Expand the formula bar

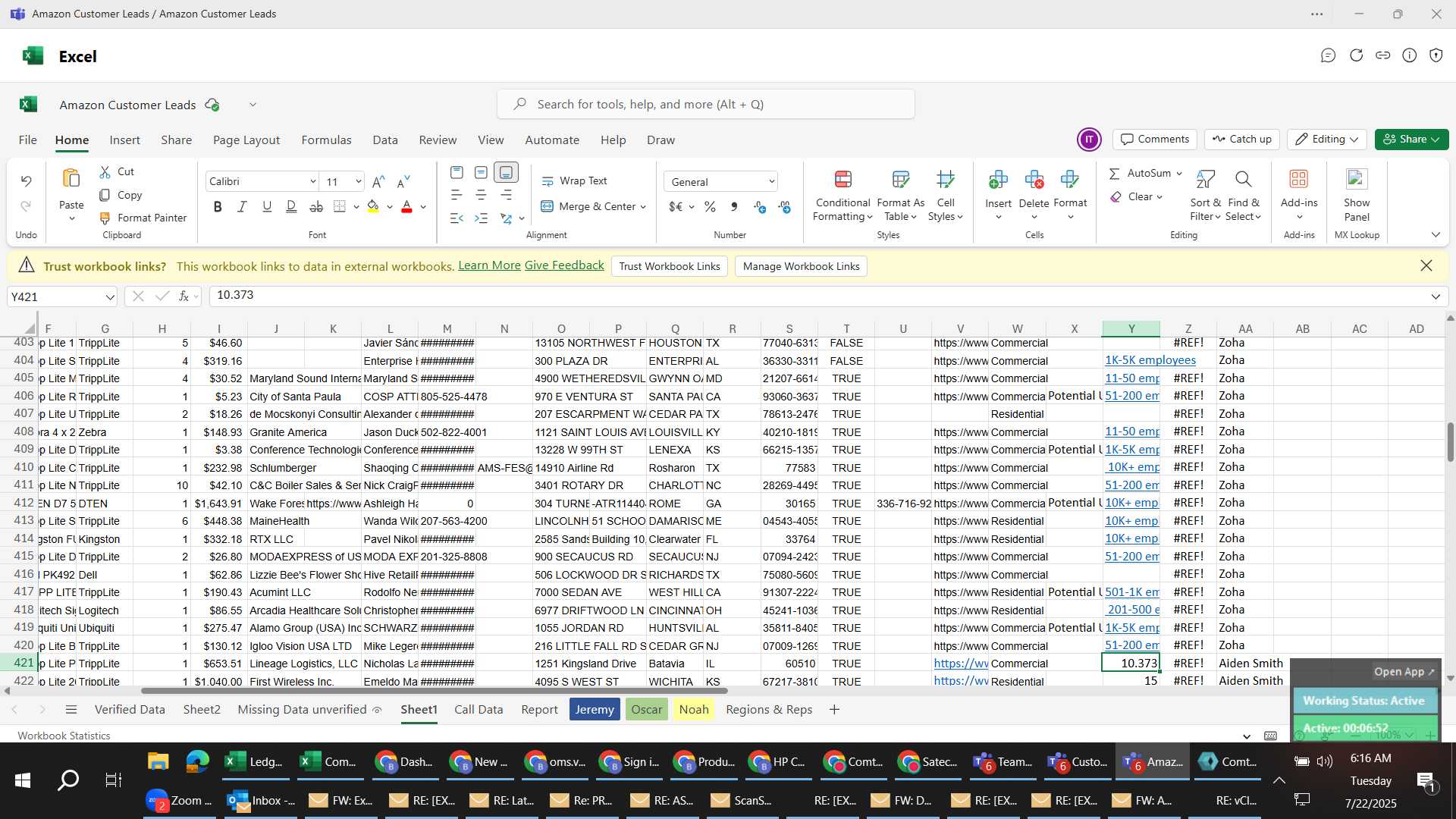click(1436, 297)
